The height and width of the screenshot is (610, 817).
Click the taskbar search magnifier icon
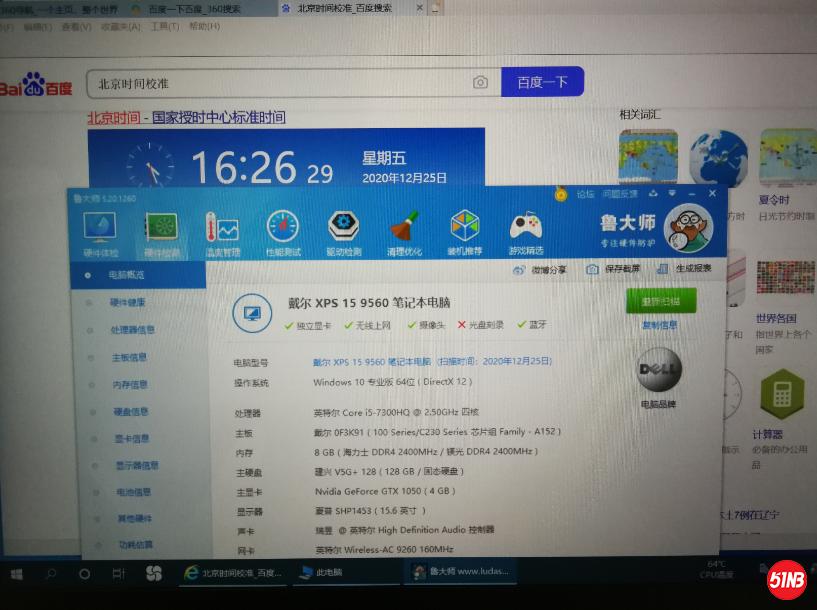51,574
